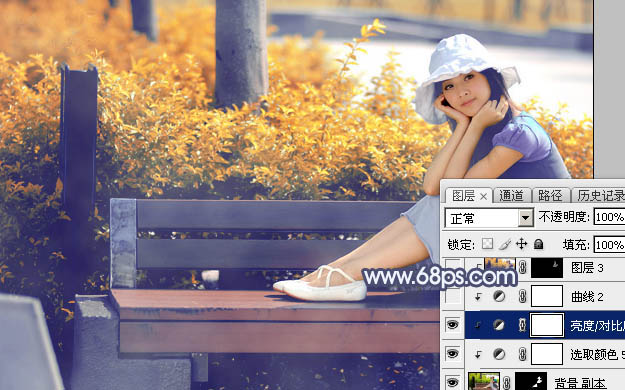Hide the 背景 副本 layer eye
This screenshot has width=625, height=390.
[x=452, y=382]
